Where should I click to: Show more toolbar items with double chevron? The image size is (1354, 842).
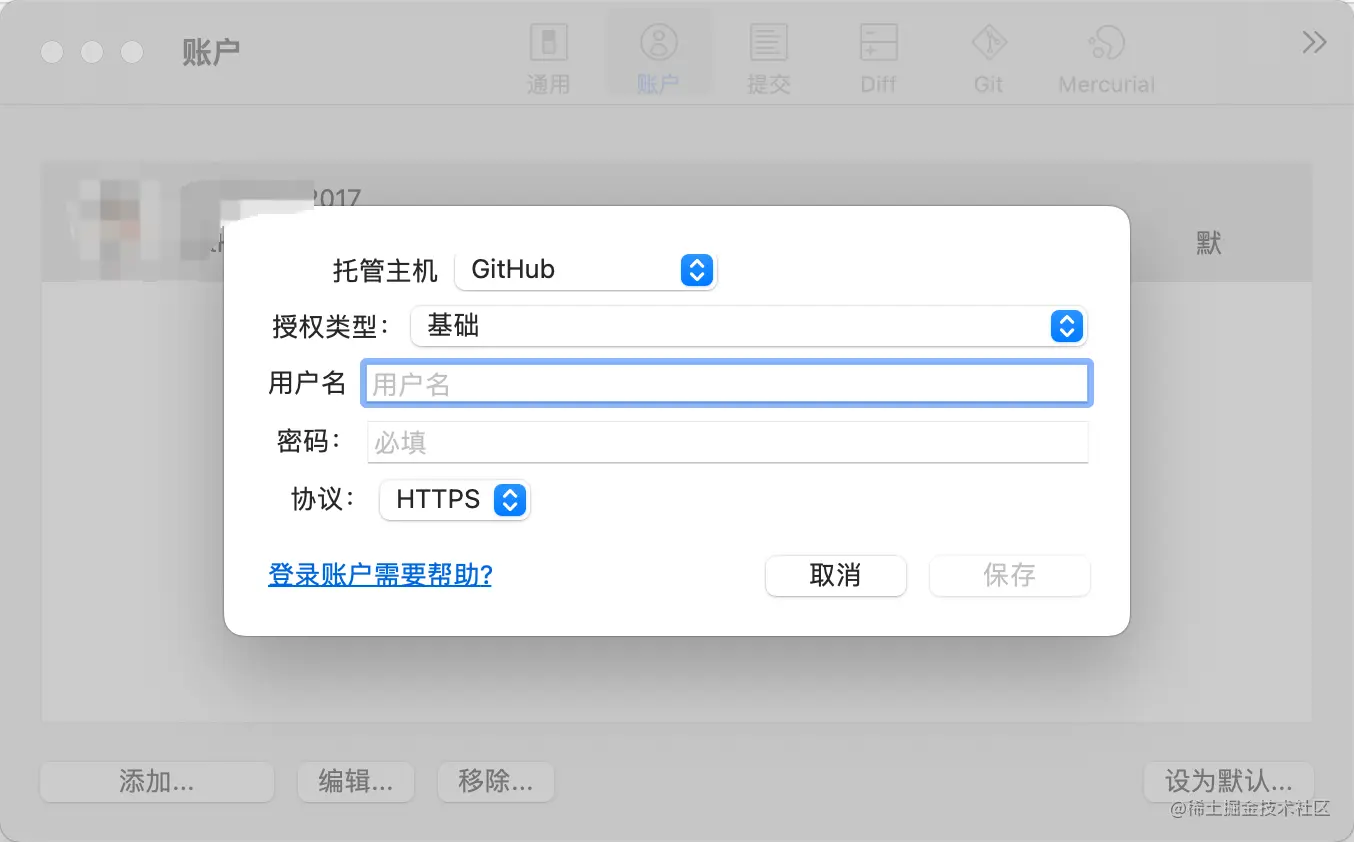(1314, 42)
